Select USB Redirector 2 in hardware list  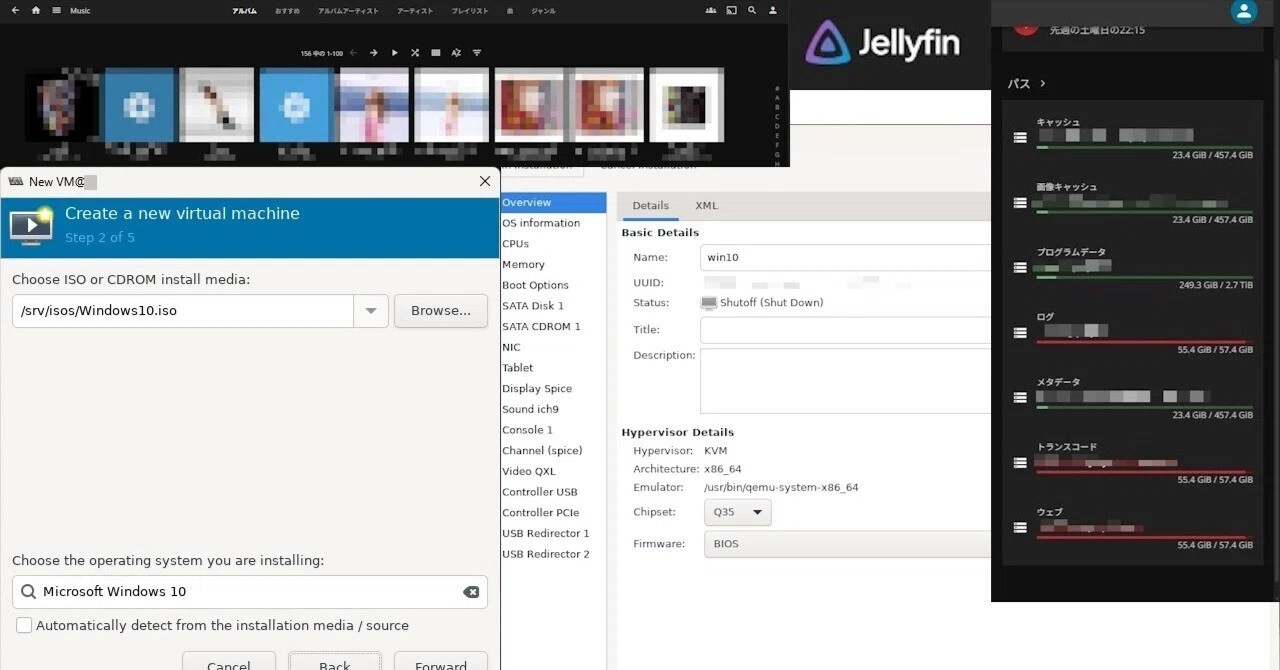(x=553, y=554)
